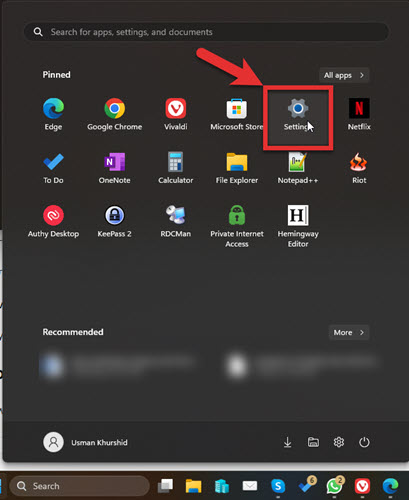The image size is (409, 500).
Task: Open File Explorer from pinned apps
Action: 237,168
